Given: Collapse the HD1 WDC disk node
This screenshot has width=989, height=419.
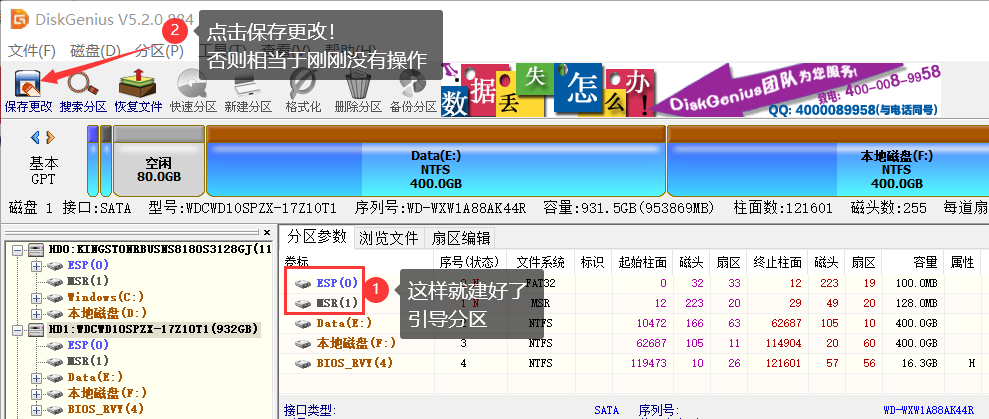Looking at the screenshot, I should pos(17,329).
